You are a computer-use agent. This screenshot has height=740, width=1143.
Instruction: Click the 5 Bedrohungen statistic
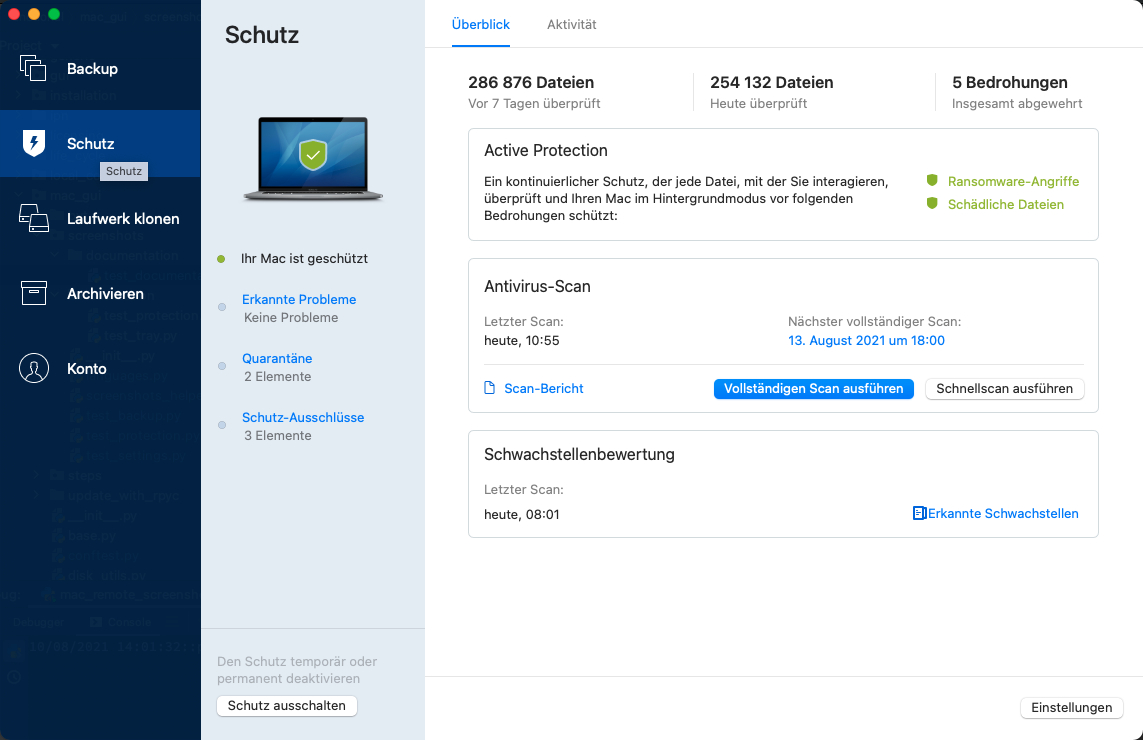(x=1010, y=82)
